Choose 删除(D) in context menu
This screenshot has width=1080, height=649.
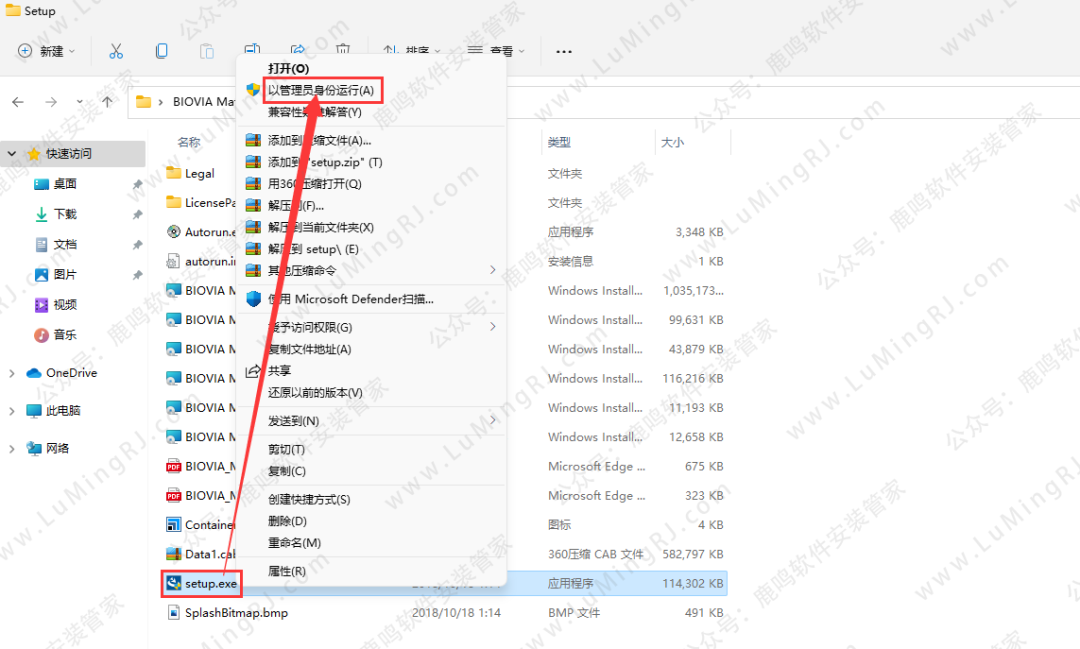pos(287,522)
